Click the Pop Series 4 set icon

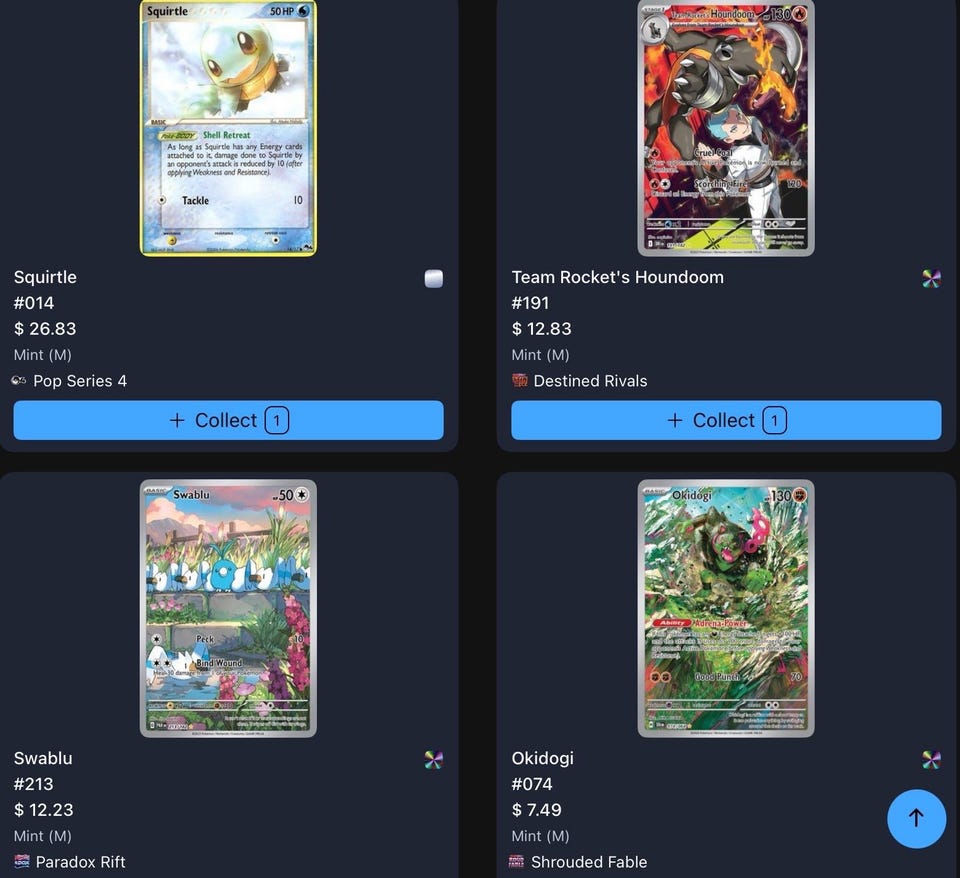pyautogui.click(x=19, y=381)
